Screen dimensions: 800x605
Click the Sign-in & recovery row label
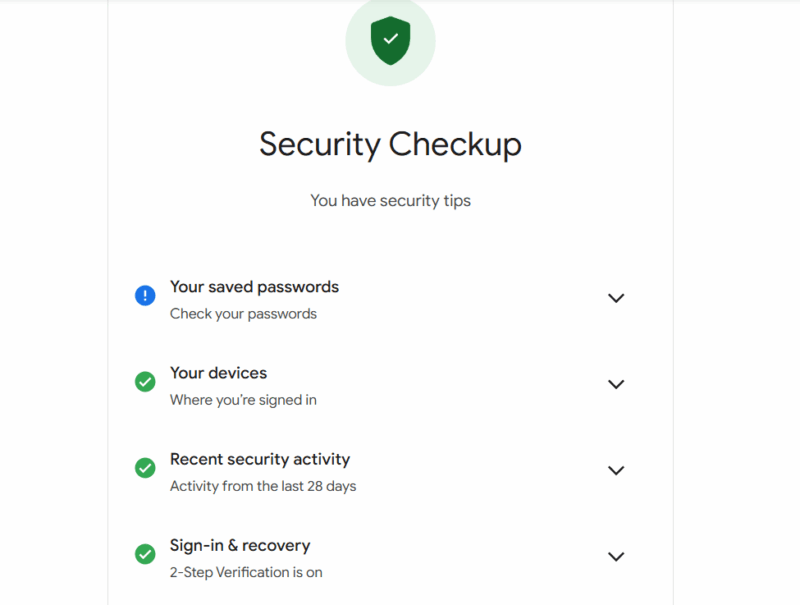pos(240,545)
